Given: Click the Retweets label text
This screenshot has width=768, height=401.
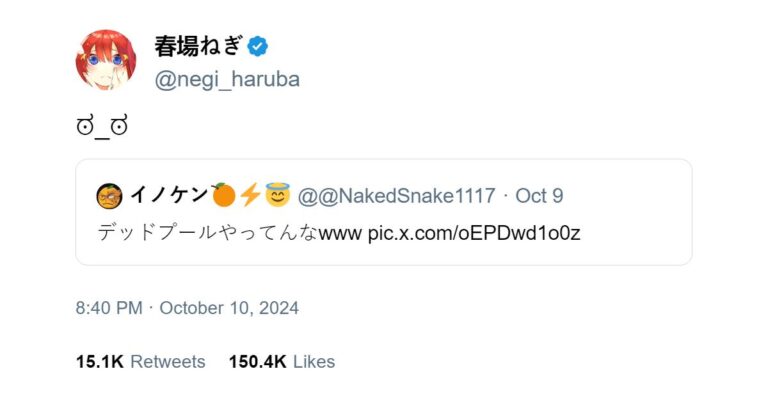Looking at the screenshot, I should 168,362.
